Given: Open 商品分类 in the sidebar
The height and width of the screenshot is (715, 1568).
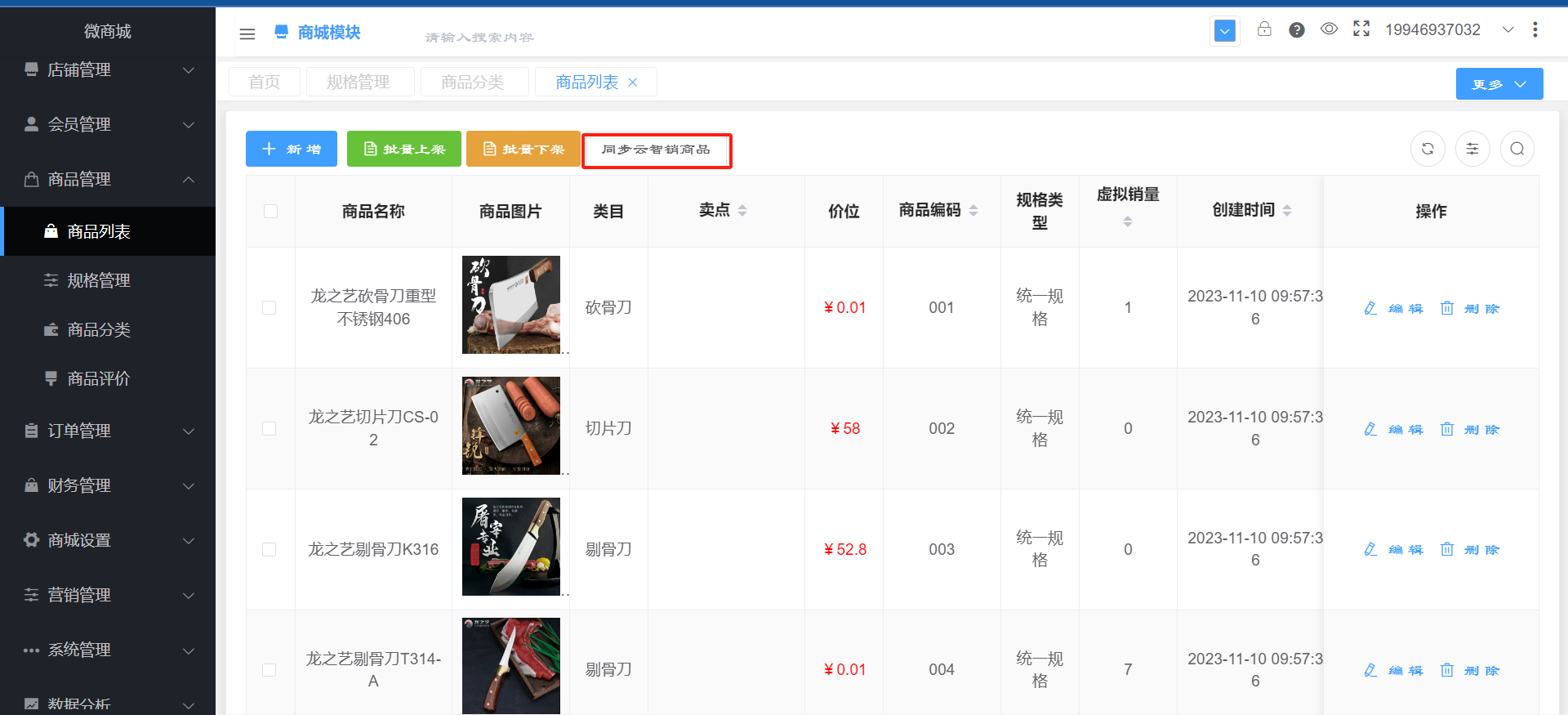Looking at the screenshot, I should [108, 329].
